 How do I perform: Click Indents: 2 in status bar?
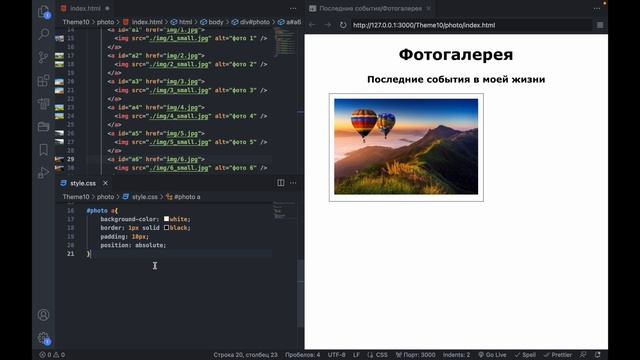pyautogui.click(x=456, y=355)
